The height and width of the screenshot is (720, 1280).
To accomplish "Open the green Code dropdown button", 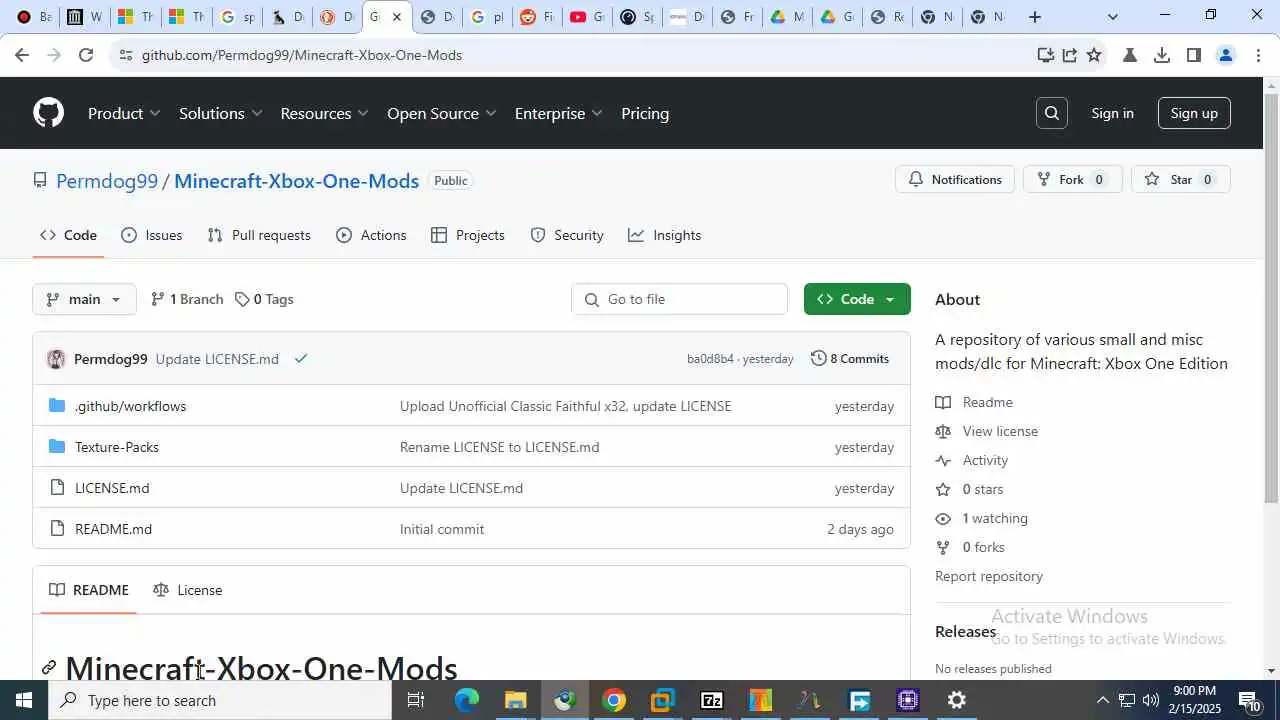I will coord(857,299).
